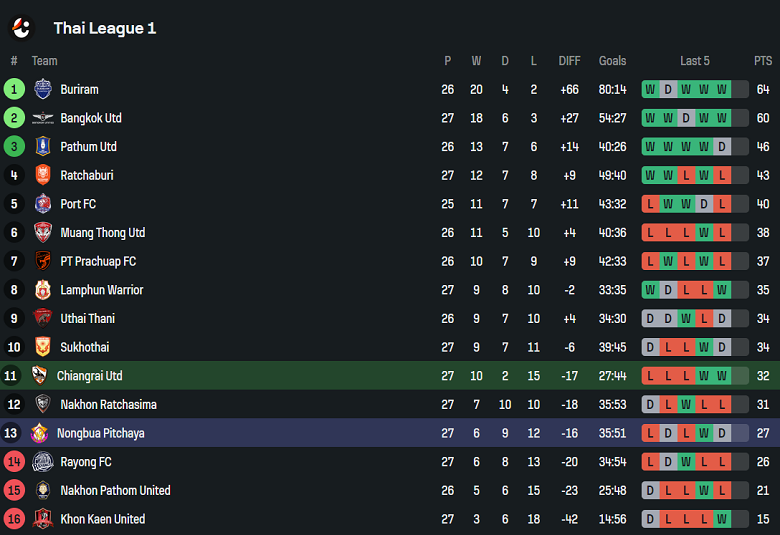Click Khon Kaen United club logo

(x=43, y=519)
